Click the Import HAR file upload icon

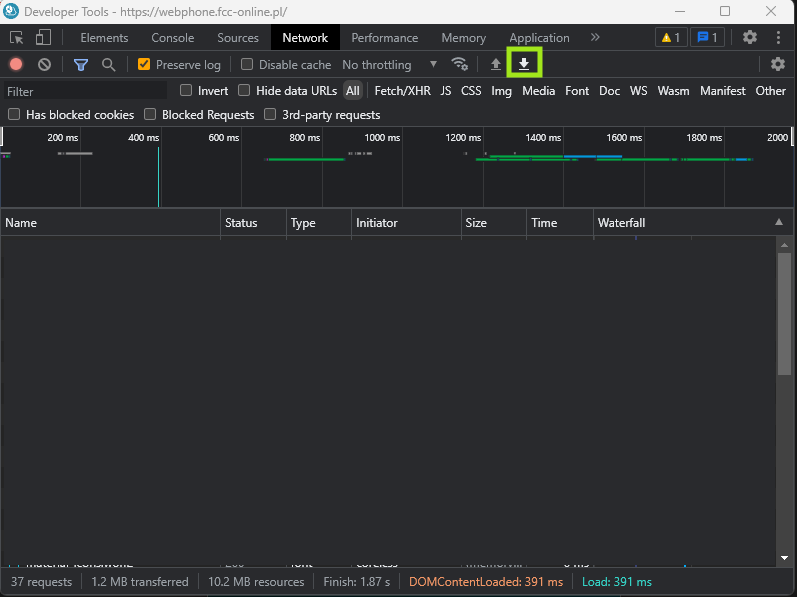(x=496, y=64)
